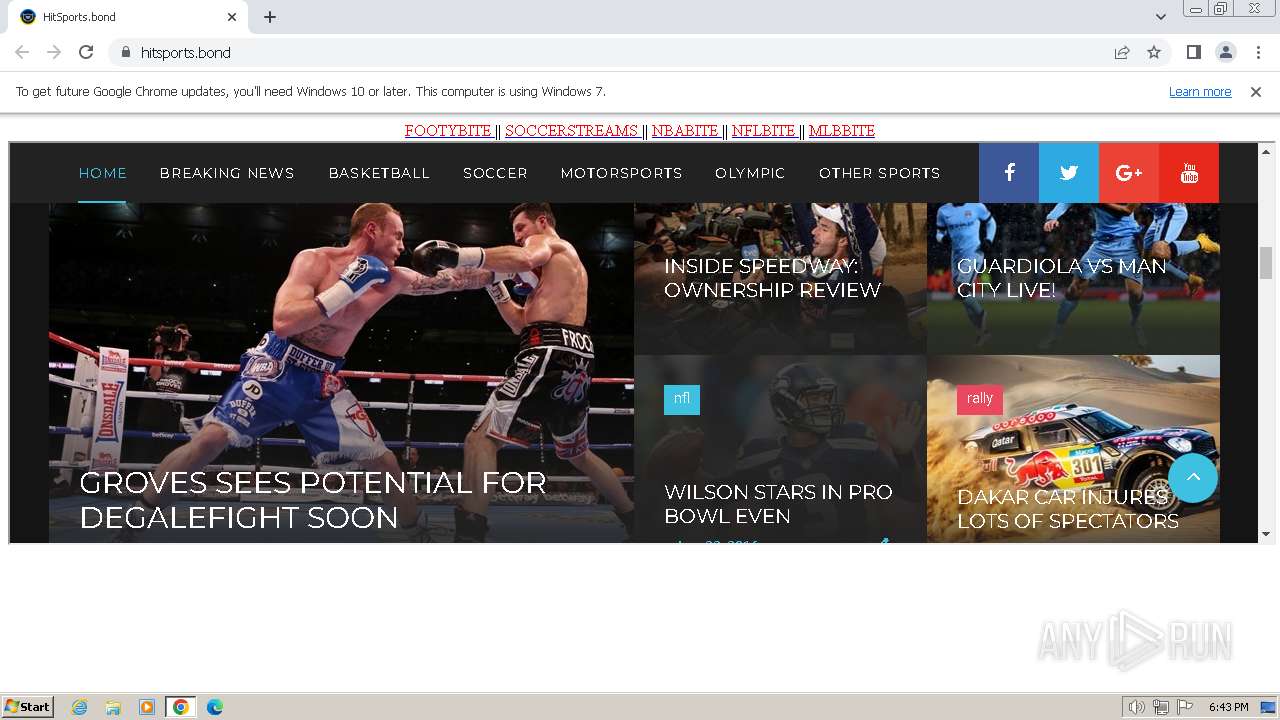Dismiss the Chrome update notification bar
Viewport: 1280px width, 720px height.
point(1256,91)
